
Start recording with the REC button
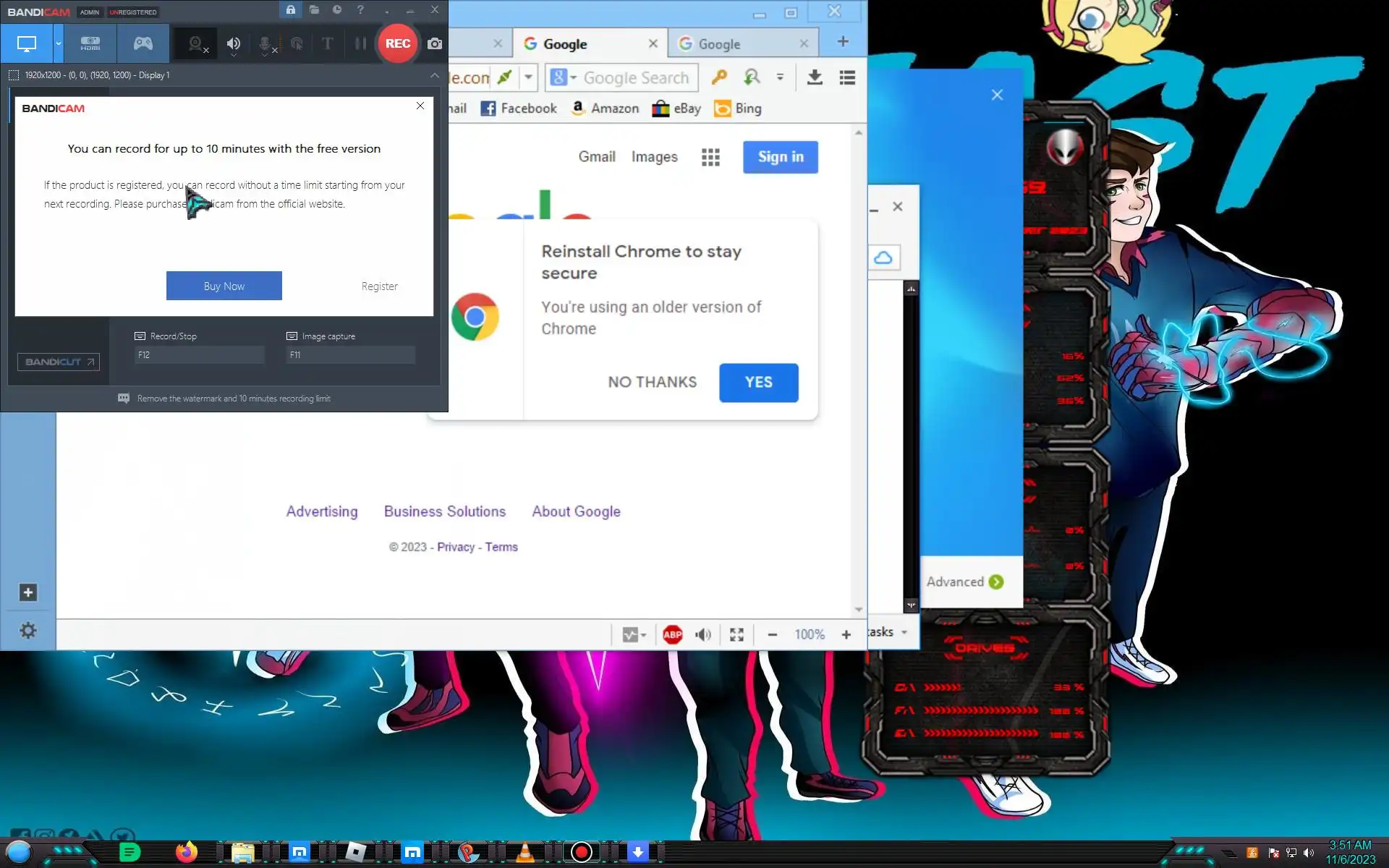pos(397,43)
